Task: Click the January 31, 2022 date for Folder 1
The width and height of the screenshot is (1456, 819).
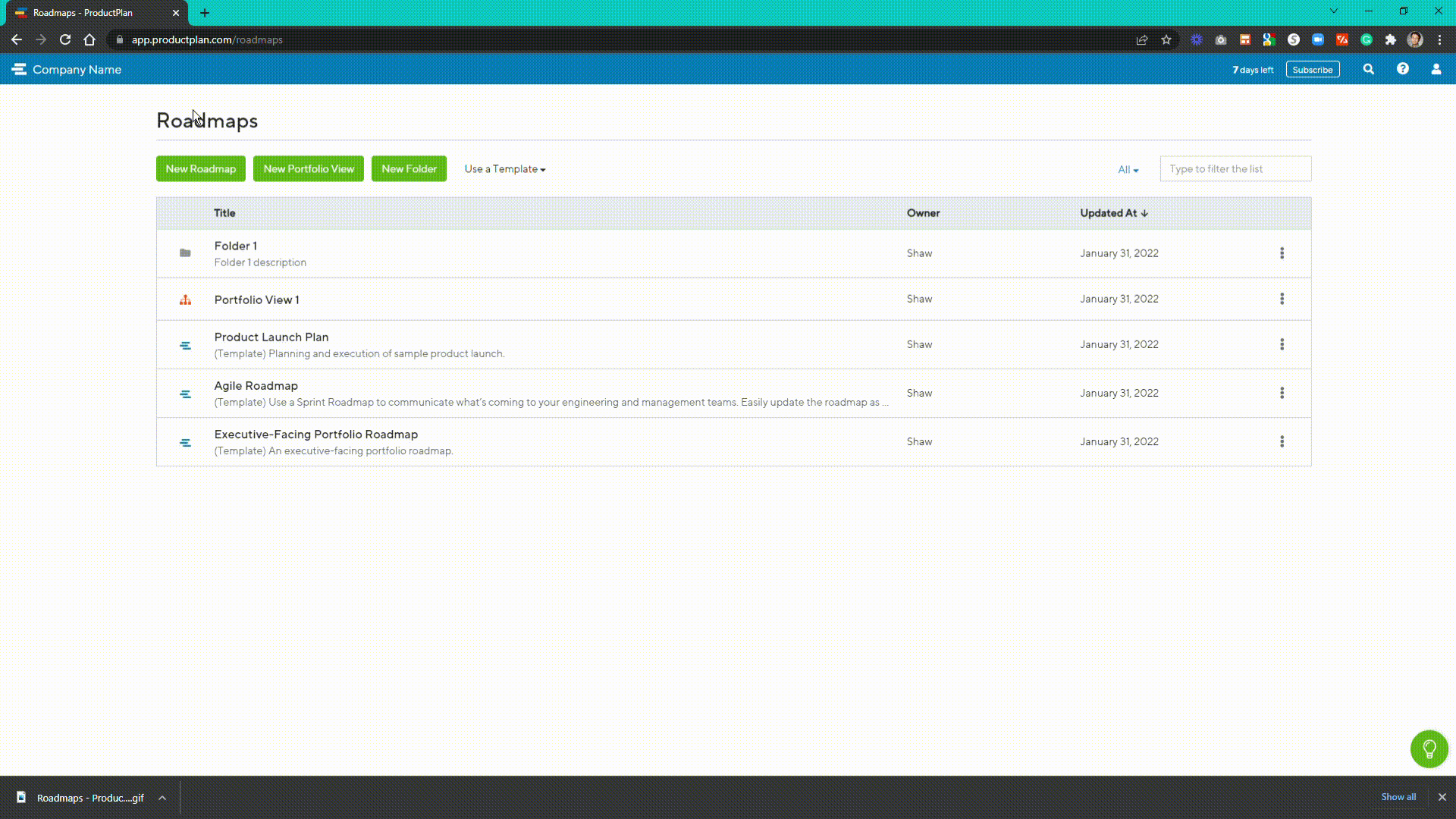Action: [1119, 253]
